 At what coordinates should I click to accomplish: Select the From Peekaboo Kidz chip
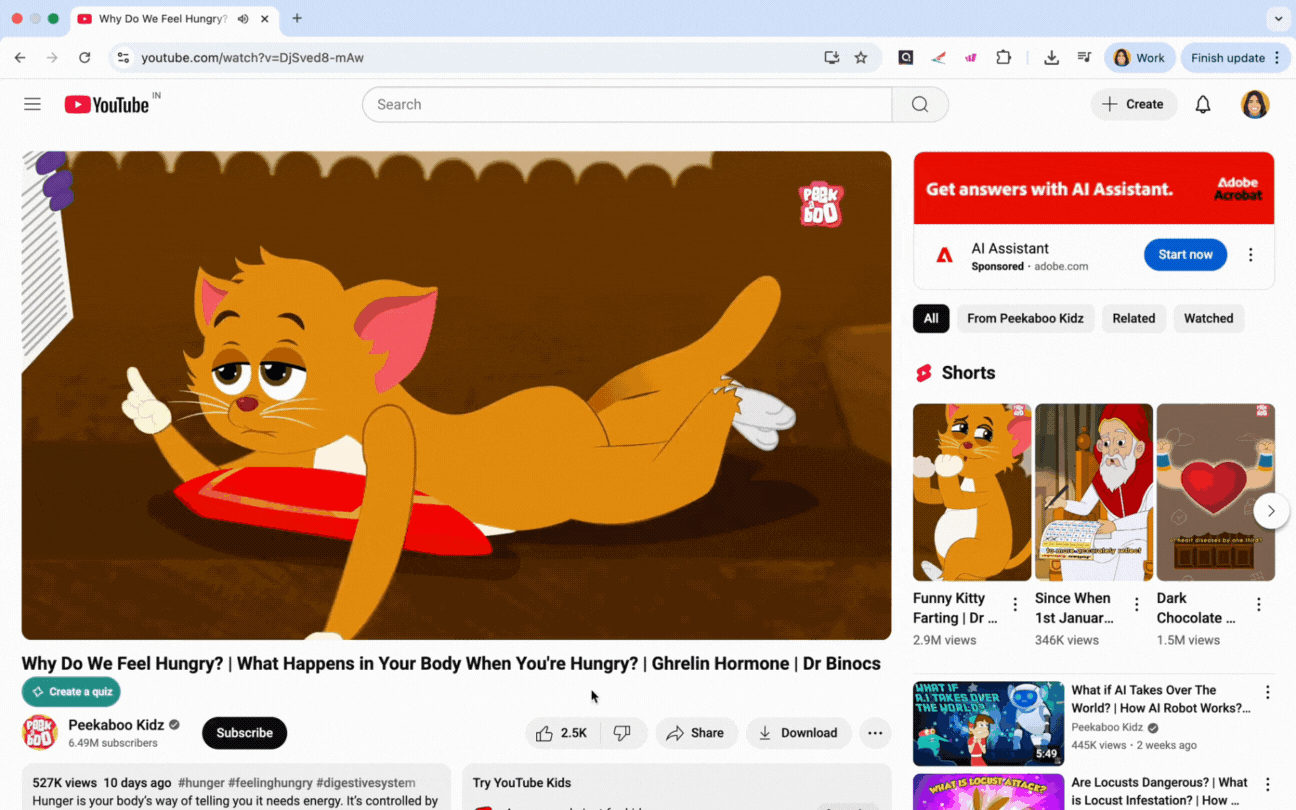pyautogui.click(x=1025, y=318)
